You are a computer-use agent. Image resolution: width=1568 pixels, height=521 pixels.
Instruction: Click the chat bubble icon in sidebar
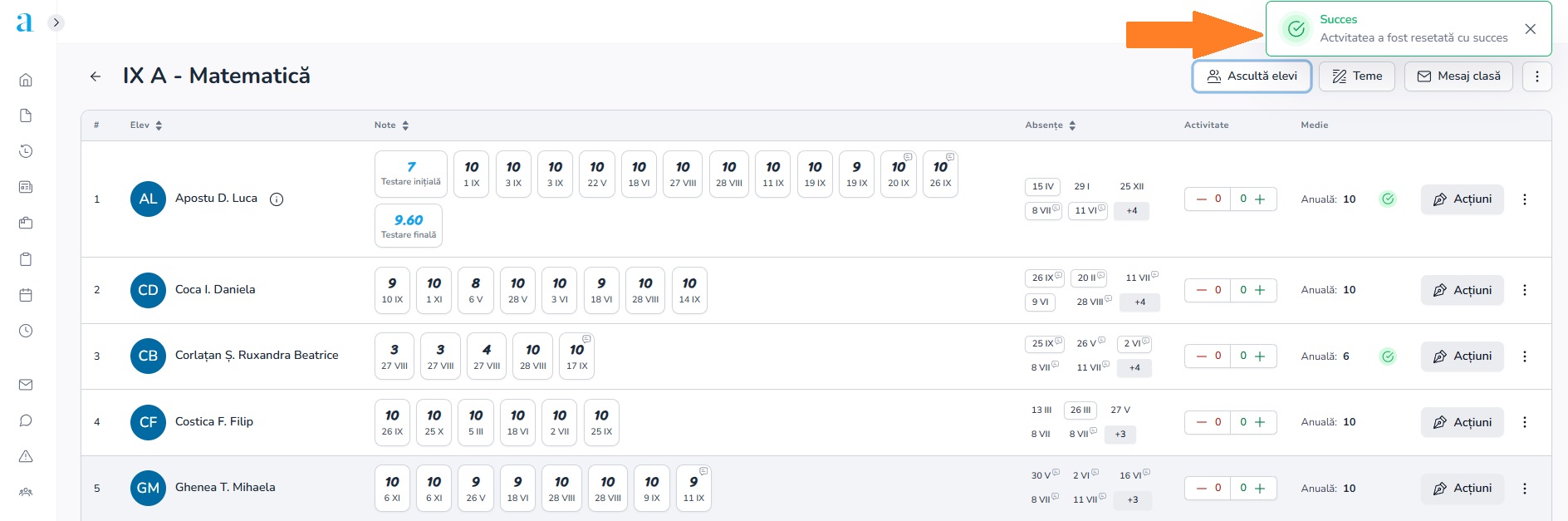(26, 420)
